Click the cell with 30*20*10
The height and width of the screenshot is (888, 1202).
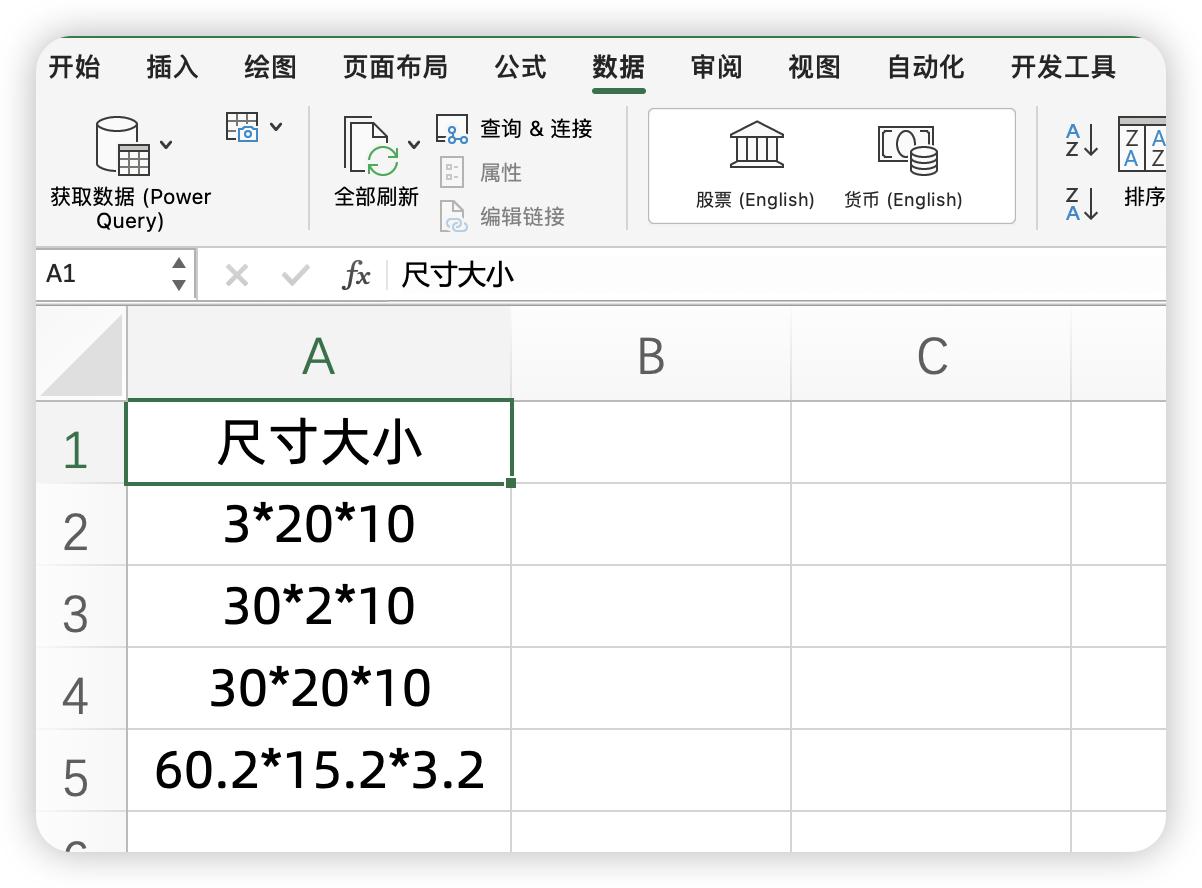coord(319,689)
